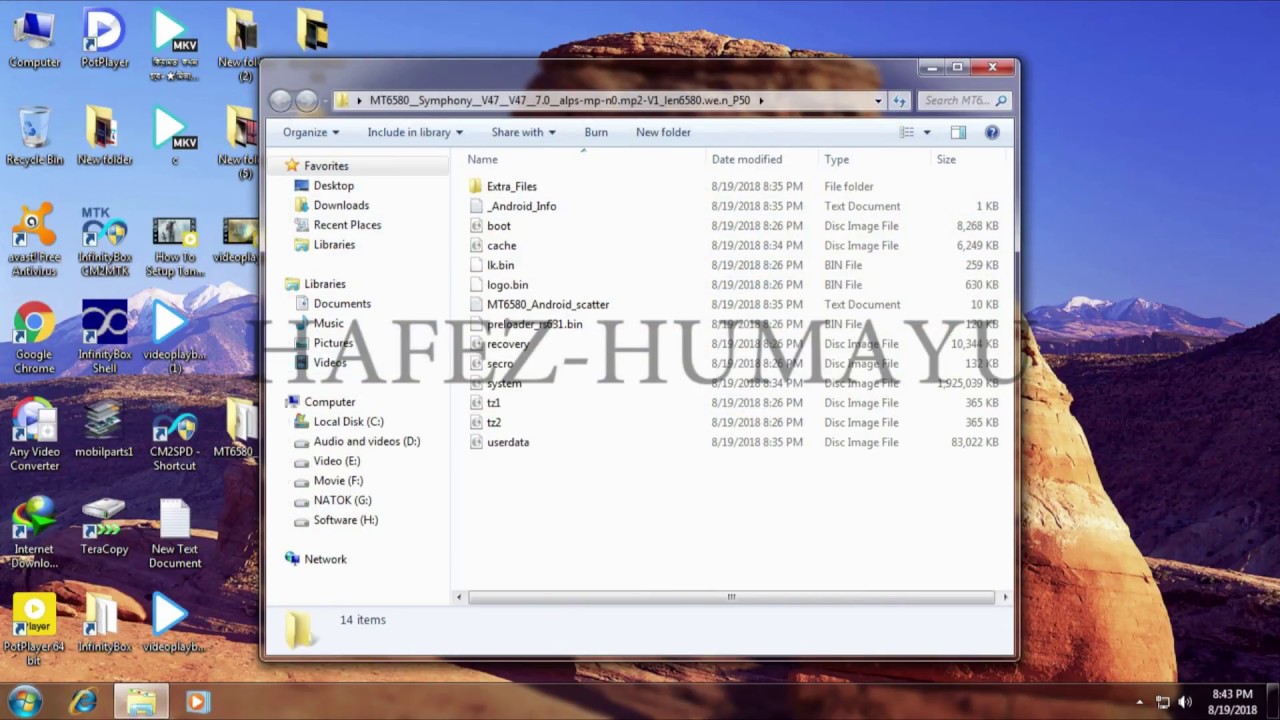Click the Explorer forward arrow

[x=307, y=100]
